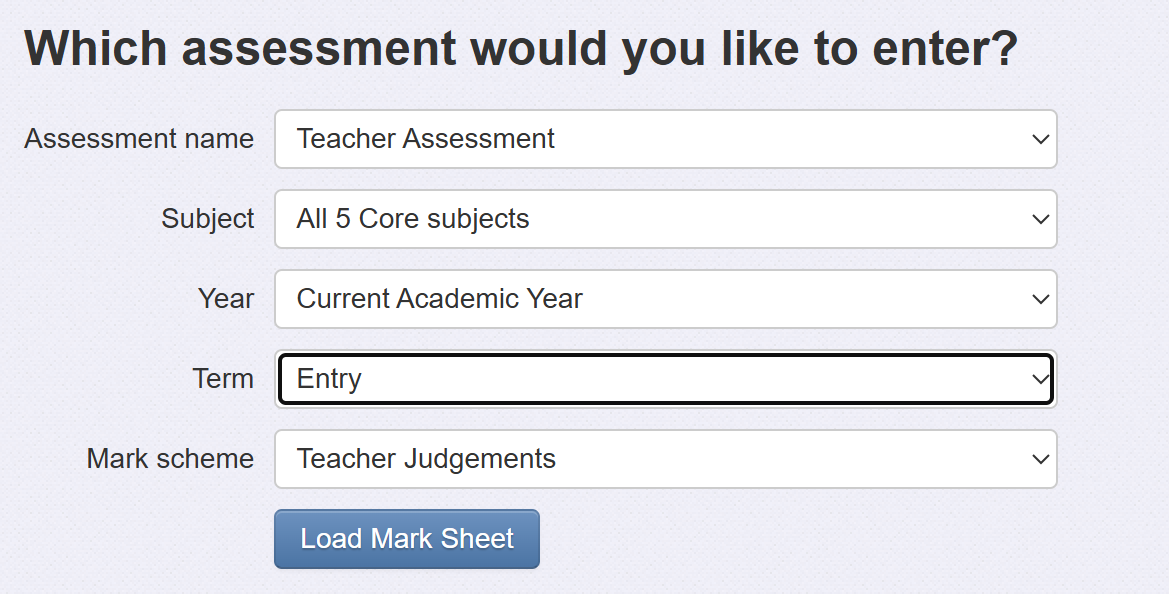
Task: Expand the Term field using its arrow
Action: point(1040,379)
